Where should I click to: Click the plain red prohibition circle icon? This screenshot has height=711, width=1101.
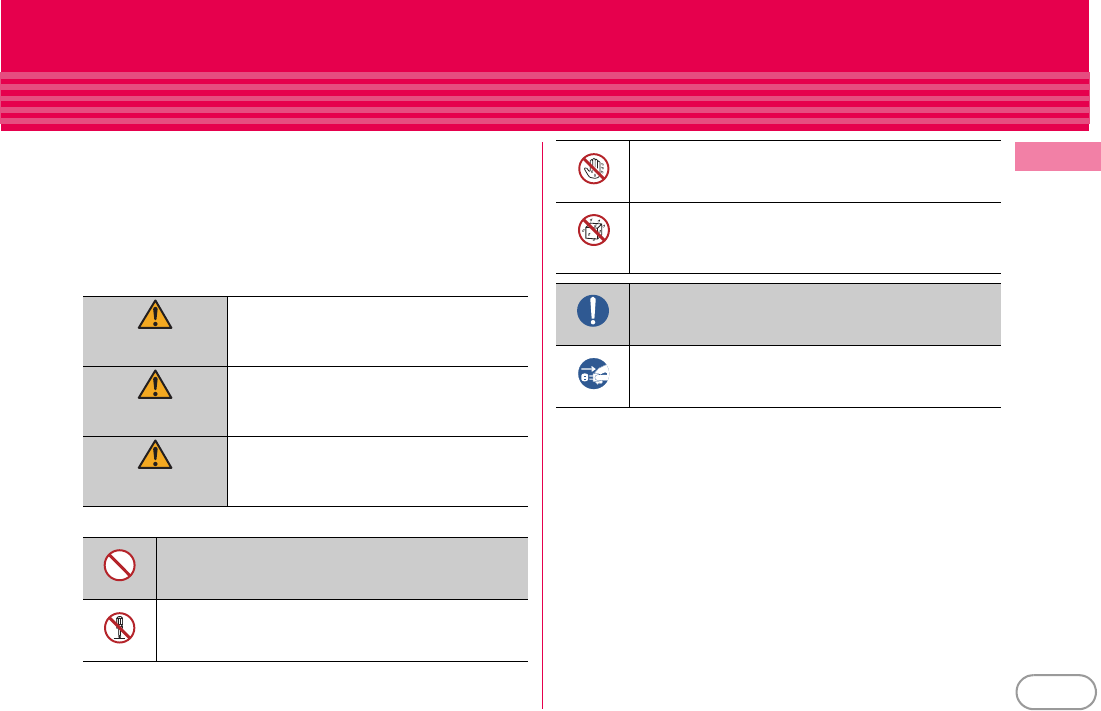pos(119,567)
